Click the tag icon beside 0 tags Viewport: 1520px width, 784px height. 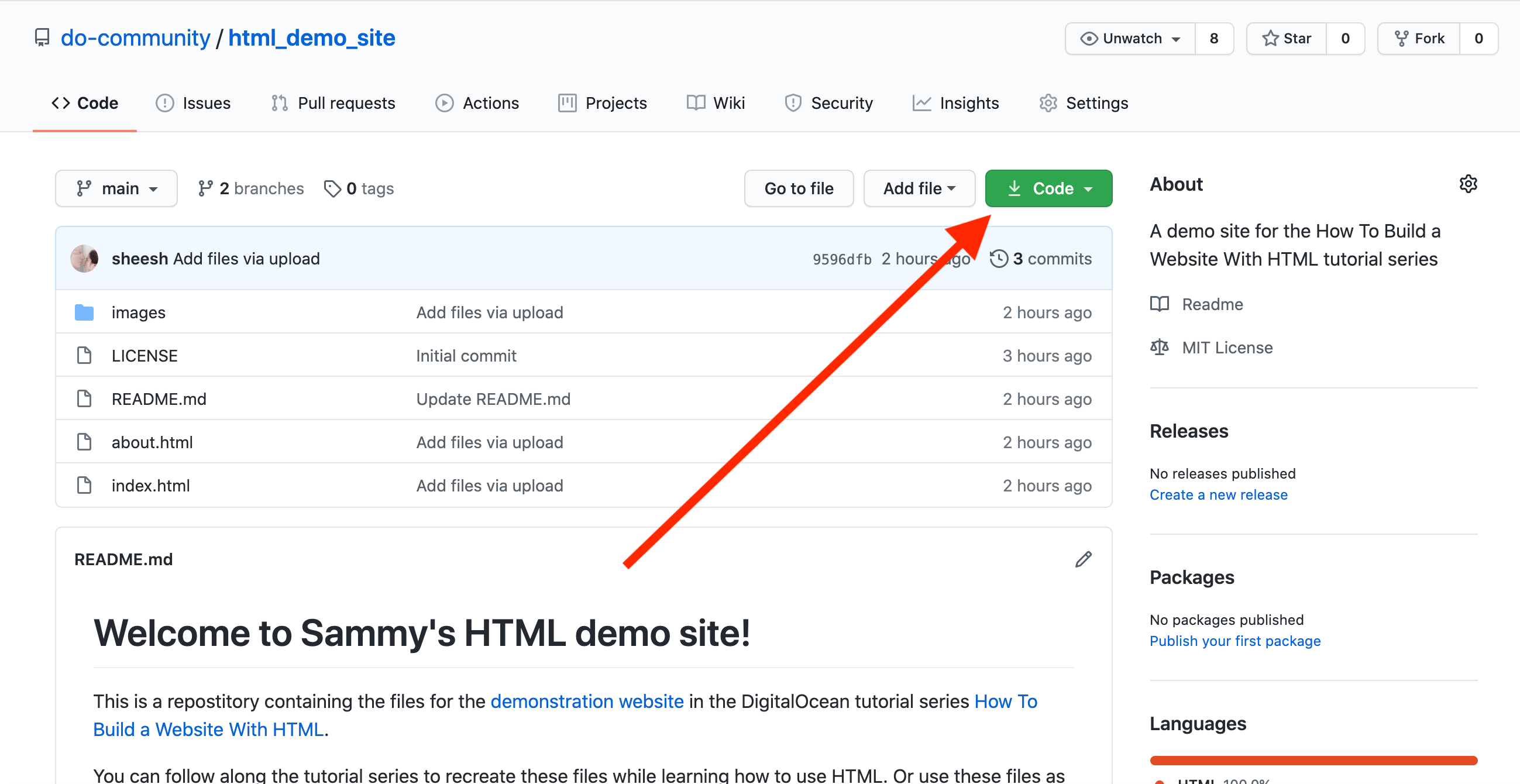332,189
